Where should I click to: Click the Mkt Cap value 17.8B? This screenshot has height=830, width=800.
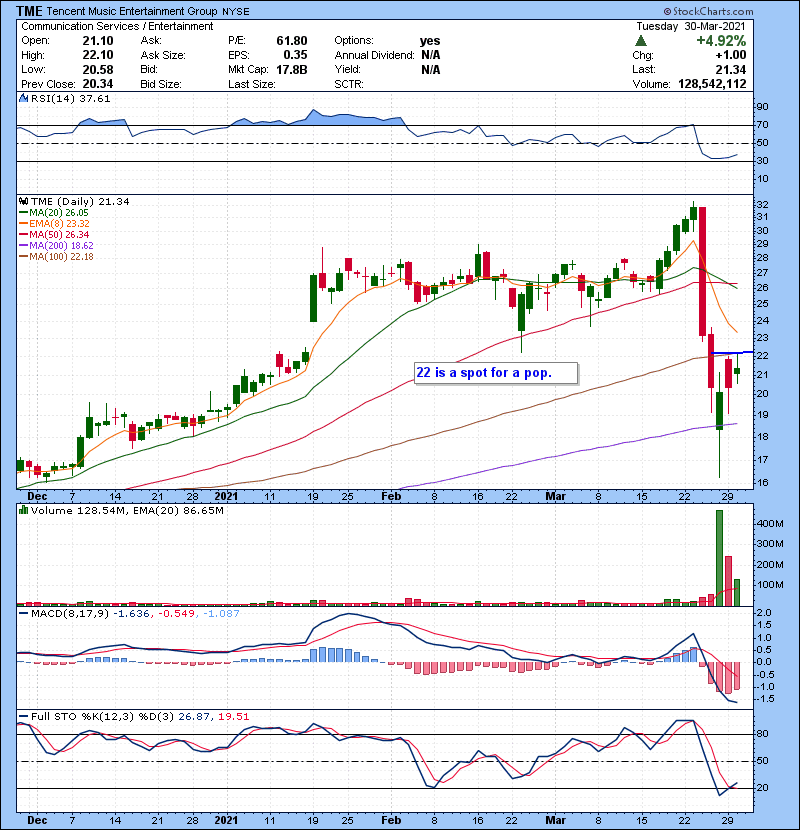292,69
